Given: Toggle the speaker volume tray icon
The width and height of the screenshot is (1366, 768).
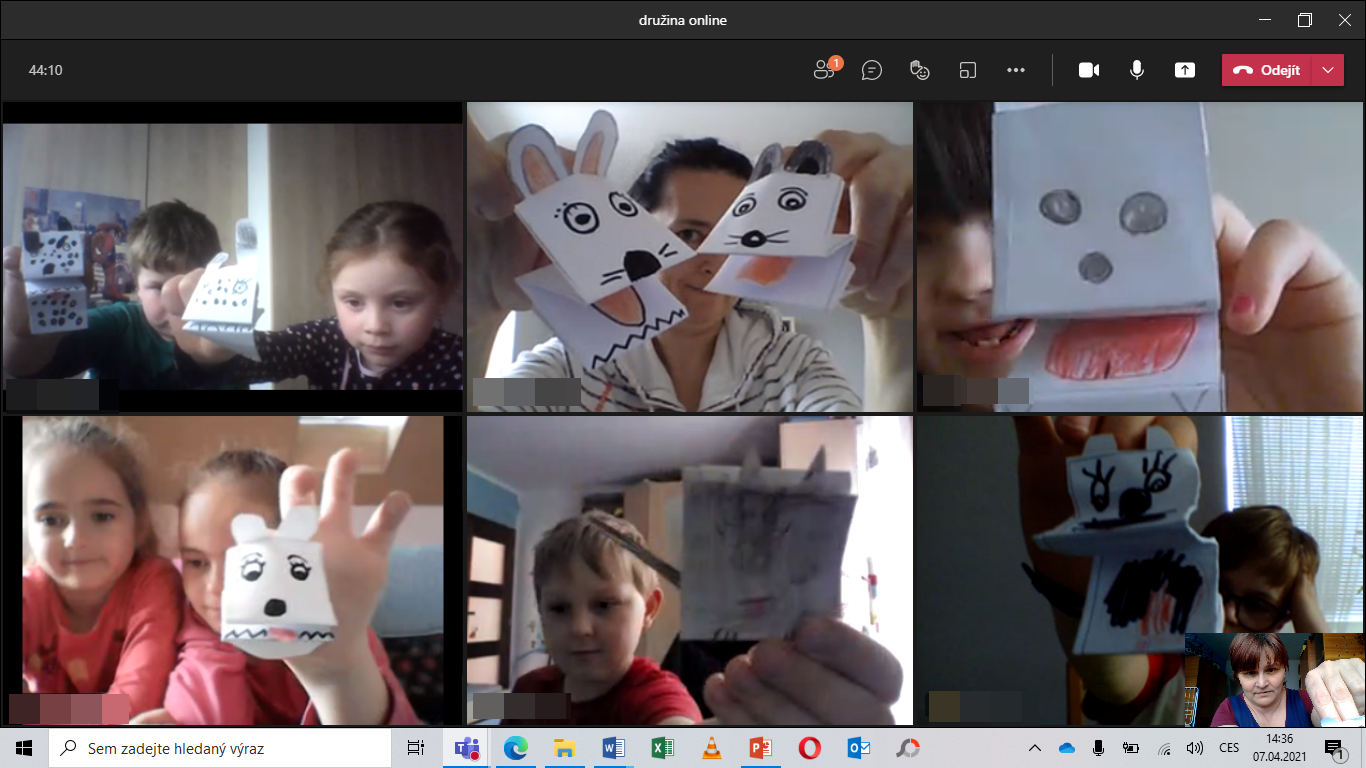Looking at the screenshot, I should coord(1194,748).
